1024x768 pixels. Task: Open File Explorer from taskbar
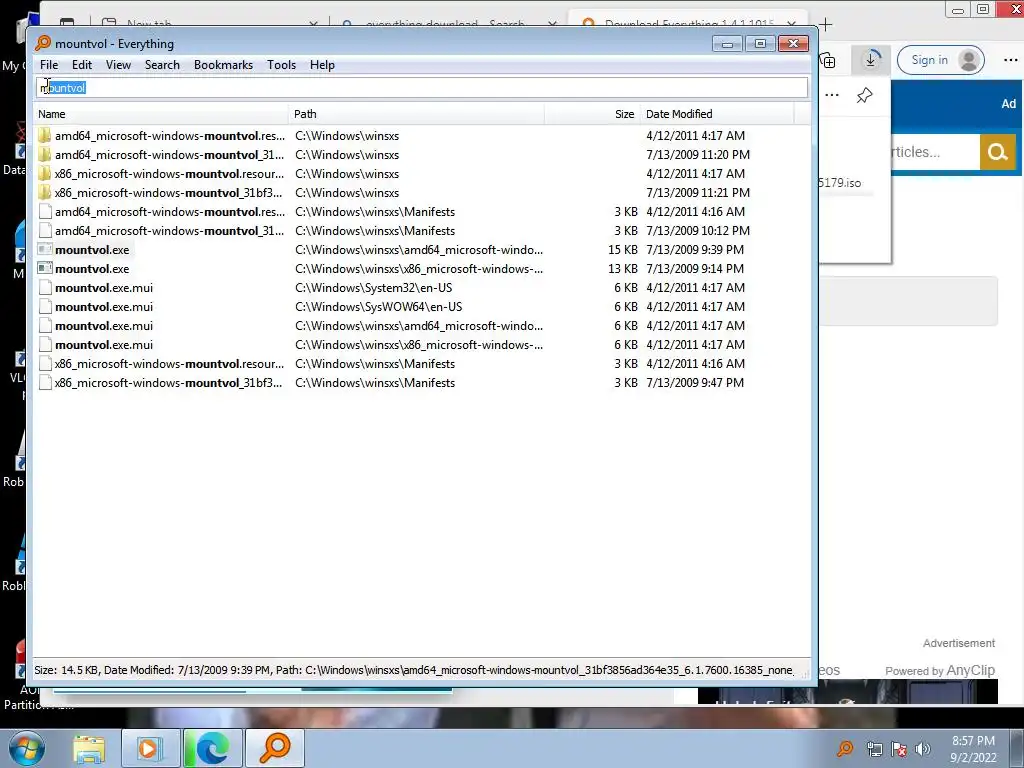pos(89,748)
